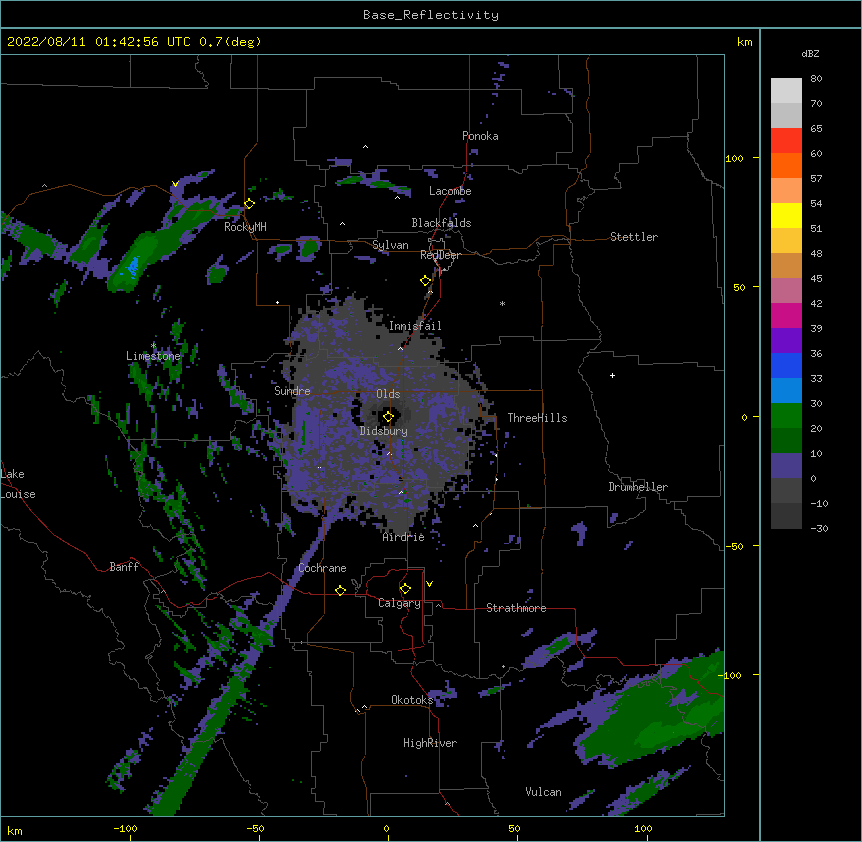Viewport: 862px width, 842px height.
Task: Click the Olds city label
Action: click(388, 394)
